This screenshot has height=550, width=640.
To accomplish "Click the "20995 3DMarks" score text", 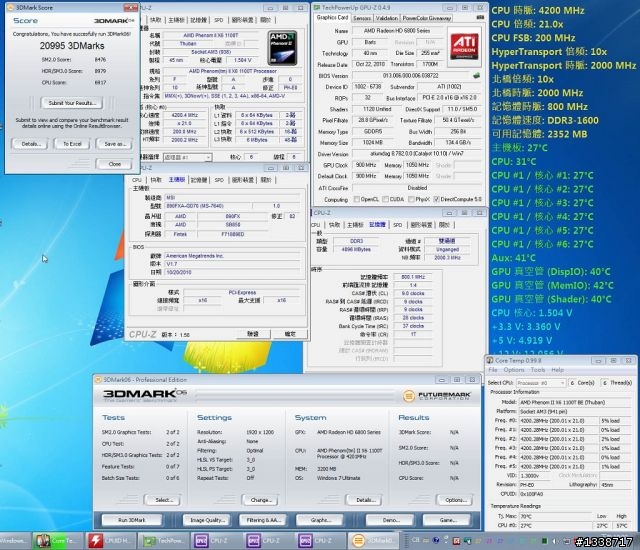I will pyautogui.click(x=72, y=46).
